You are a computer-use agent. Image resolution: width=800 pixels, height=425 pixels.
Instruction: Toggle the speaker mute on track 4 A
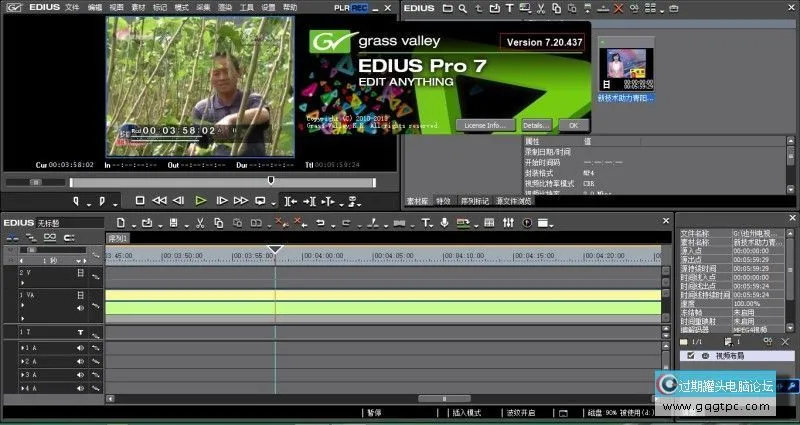tap(81, 388)
